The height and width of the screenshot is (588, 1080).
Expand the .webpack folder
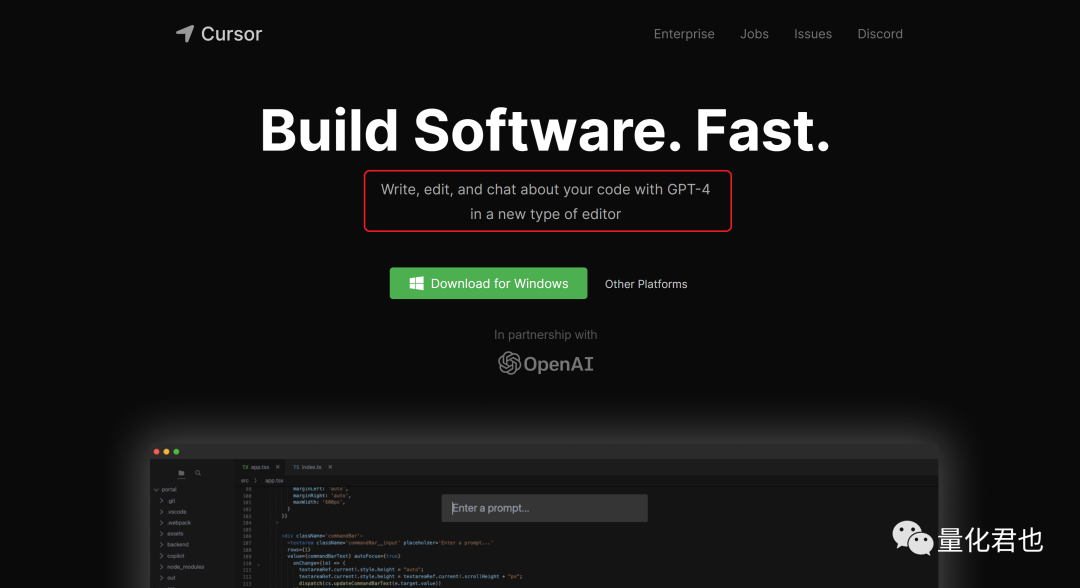tap(161, 523)
